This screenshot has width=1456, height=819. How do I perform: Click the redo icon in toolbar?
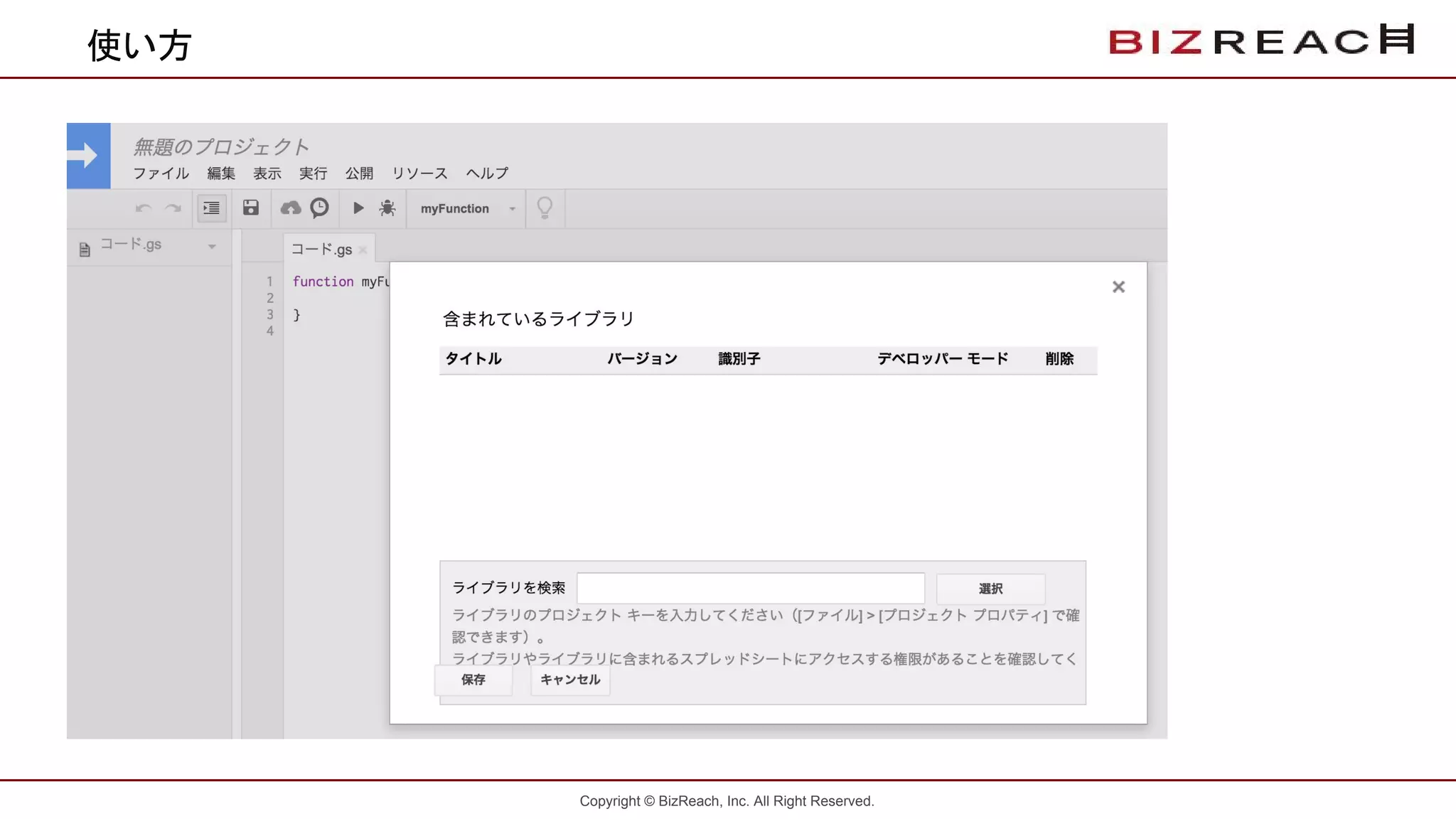[x=173, y=208]
